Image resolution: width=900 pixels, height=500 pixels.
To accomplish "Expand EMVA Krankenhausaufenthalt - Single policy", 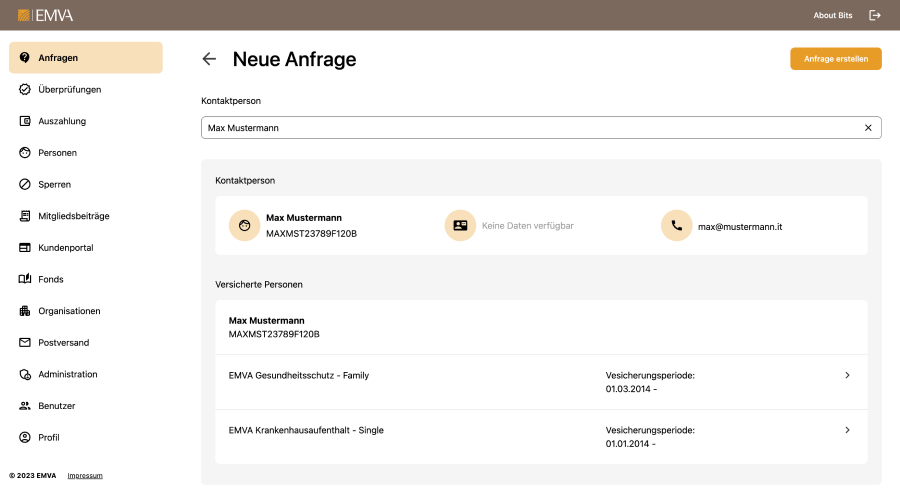I will [x=847, y=430].
